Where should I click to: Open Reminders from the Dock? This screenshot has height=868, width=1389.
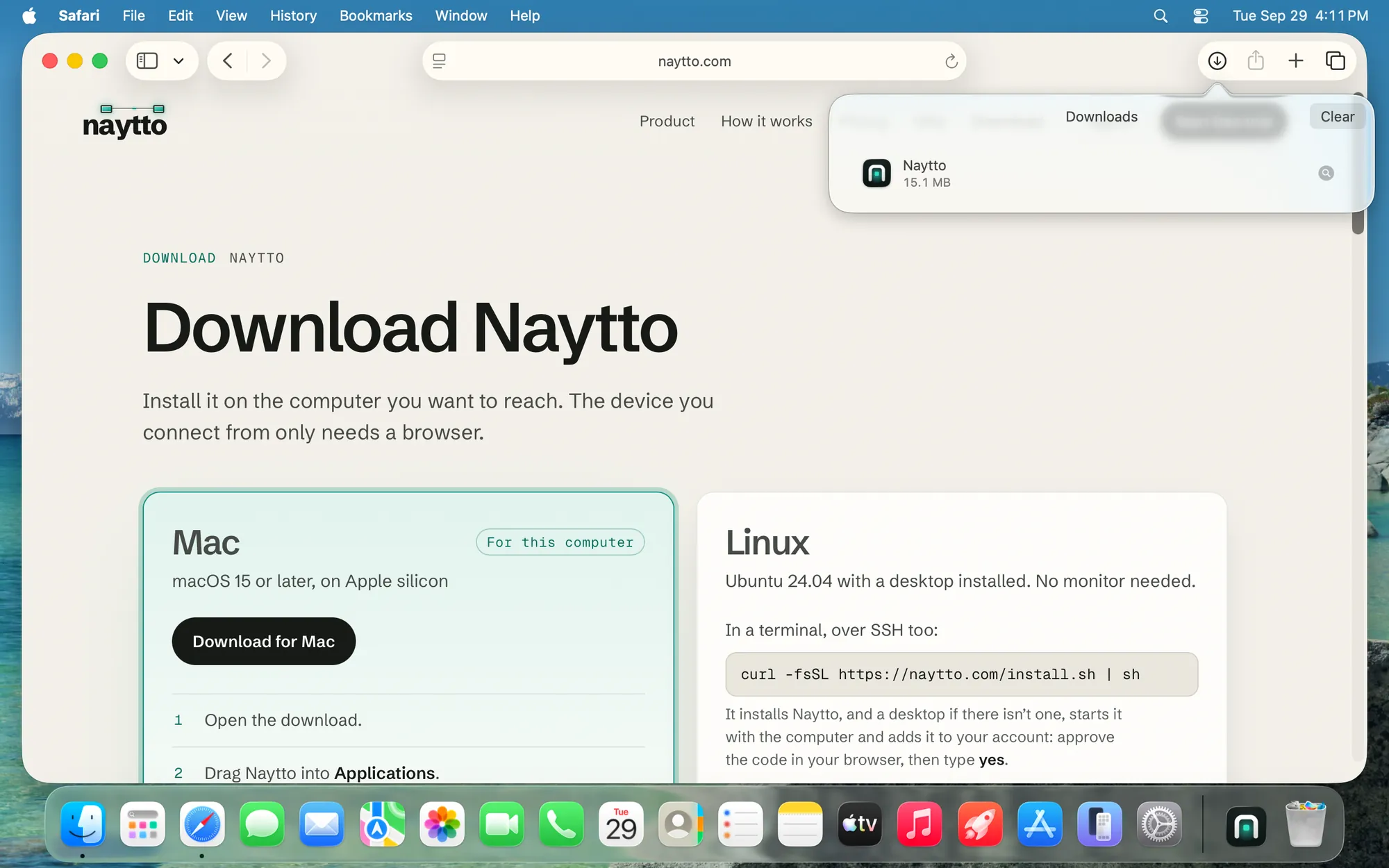point(740,824)
